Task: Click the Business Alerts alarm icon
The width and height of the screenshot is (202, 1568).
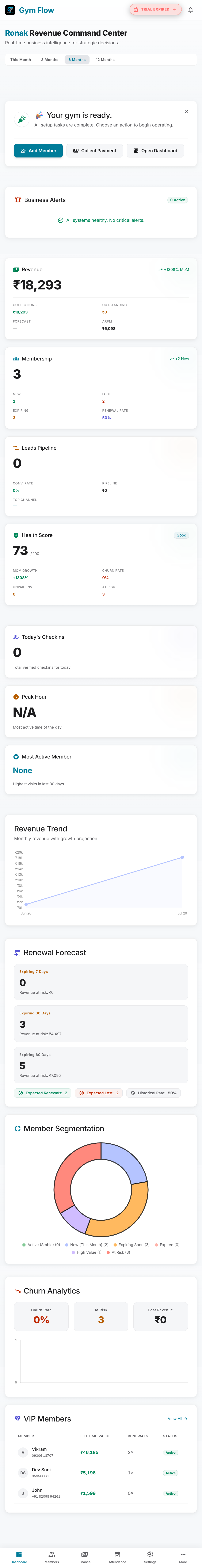Action: point(18,200)
